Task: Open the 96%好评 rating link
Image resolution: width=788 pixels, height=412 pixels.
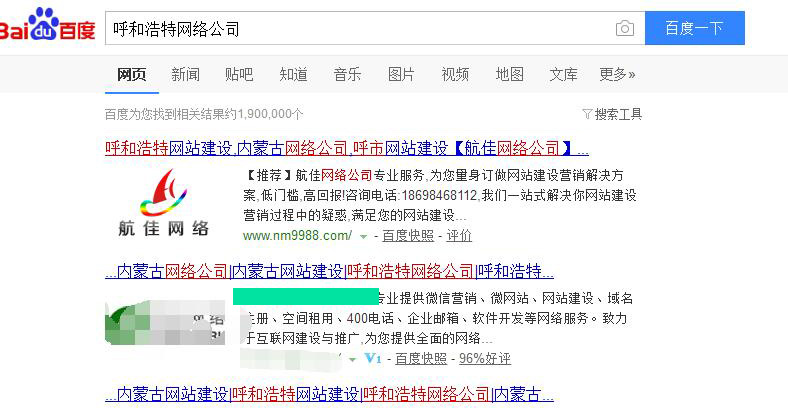Action: click(484, 358)
